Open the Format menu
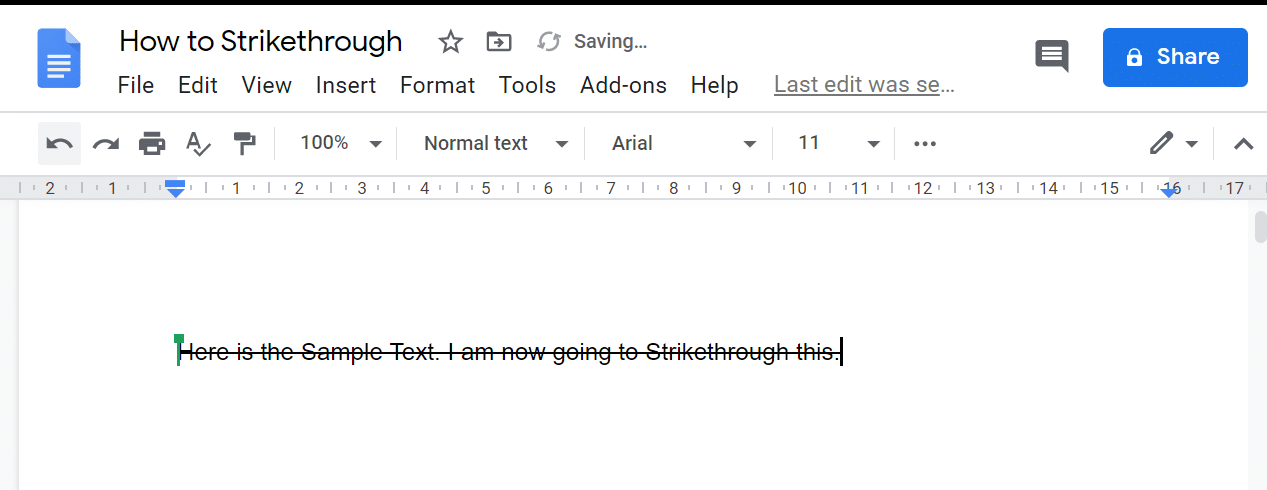 pos(437,86)
